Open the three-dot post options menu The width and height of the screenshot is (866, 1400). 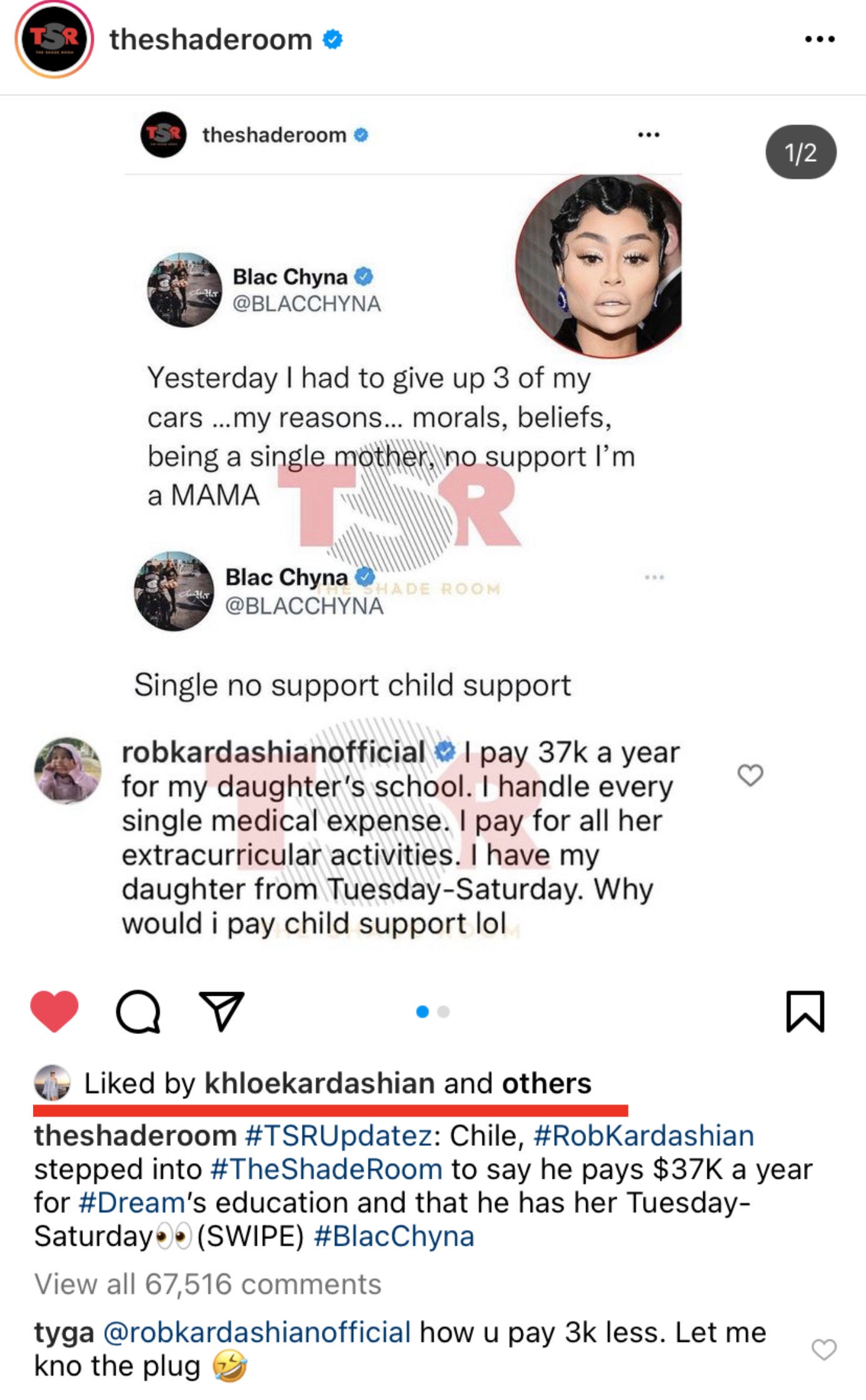819,39
